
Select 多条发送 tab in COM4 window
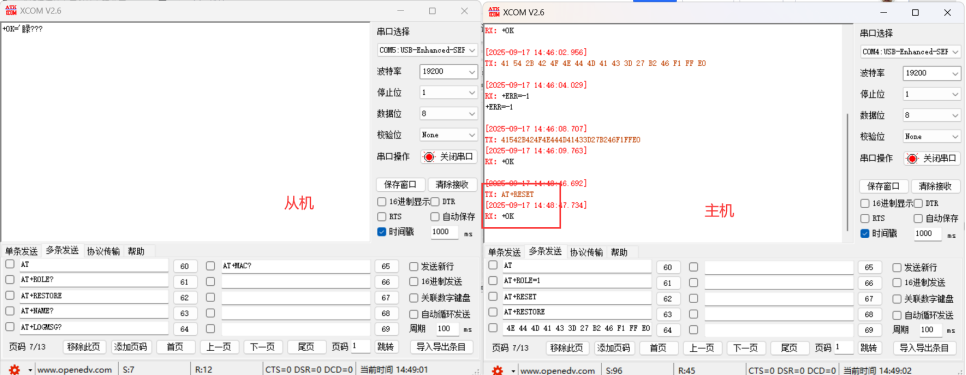click(x=545, y=252)
